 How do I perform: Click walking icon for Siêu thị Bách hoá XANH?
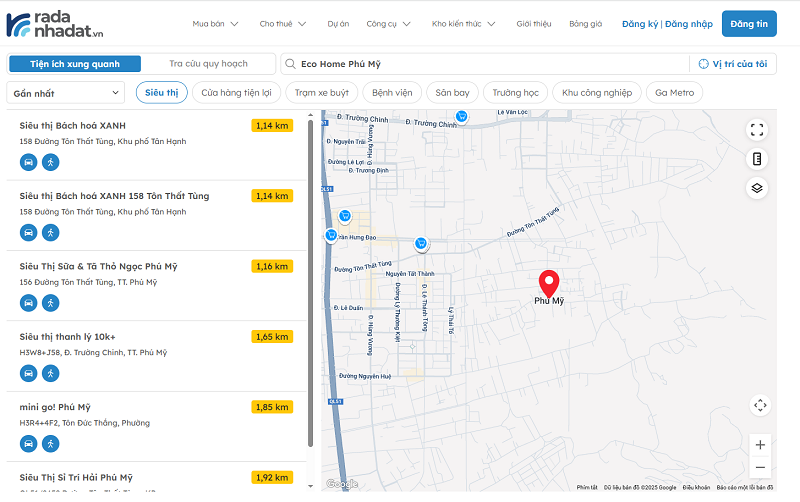51,162
